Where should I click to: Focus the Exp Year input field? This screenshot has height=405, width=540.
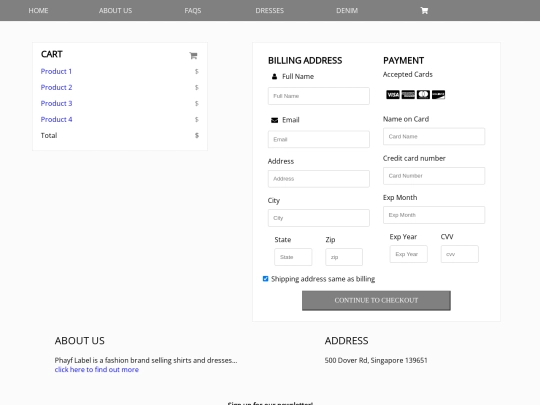click(408, 254)
